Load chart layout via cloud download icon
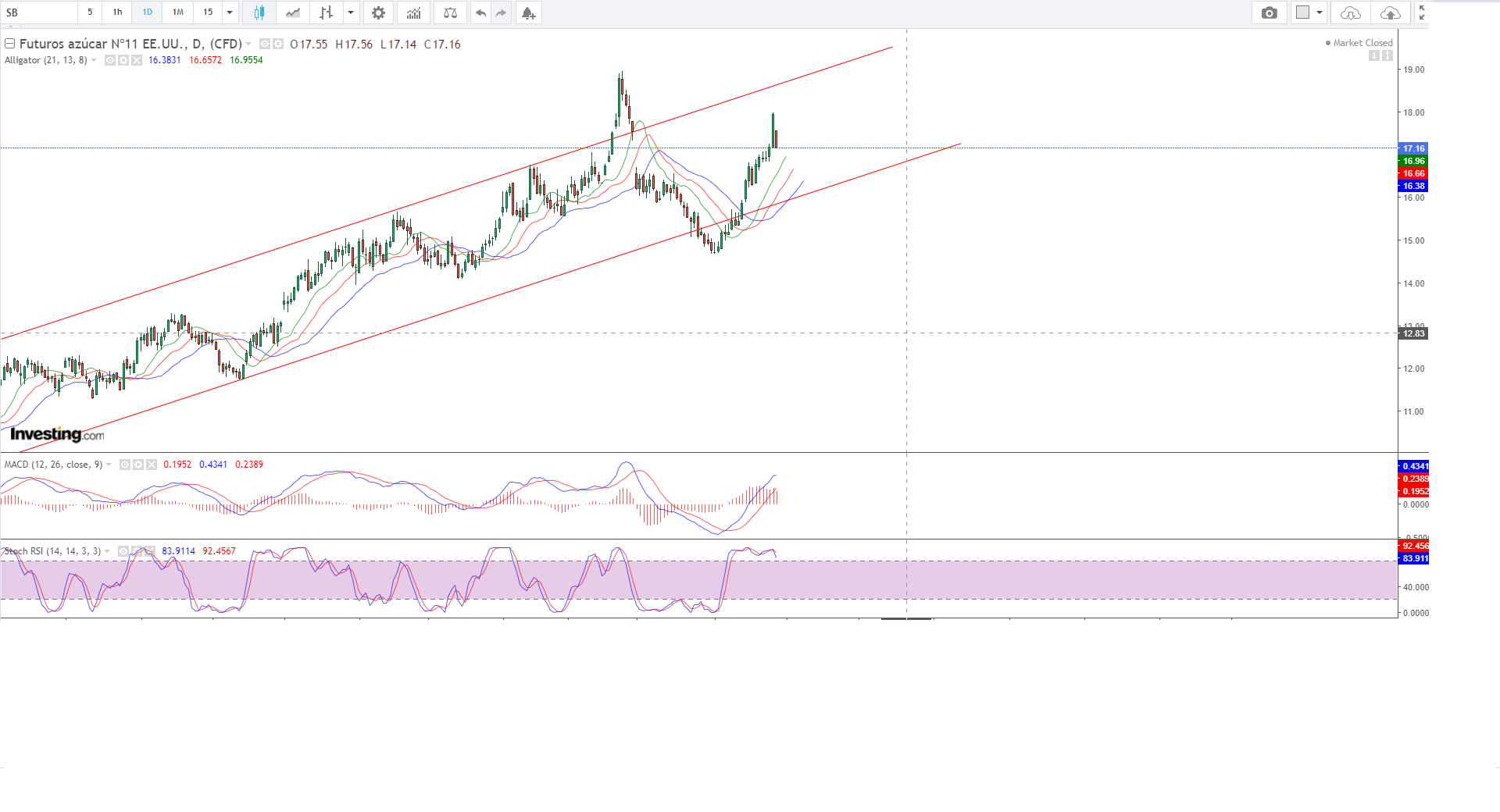This screenshot has width=1500, height=812. (1350, 12)
